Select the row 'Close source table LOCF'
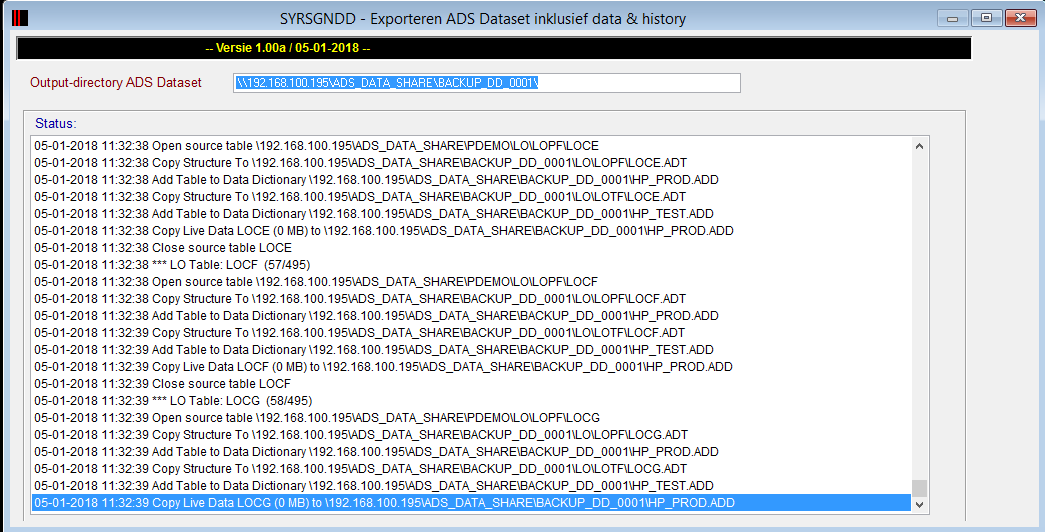 click(x=471, y=383)
